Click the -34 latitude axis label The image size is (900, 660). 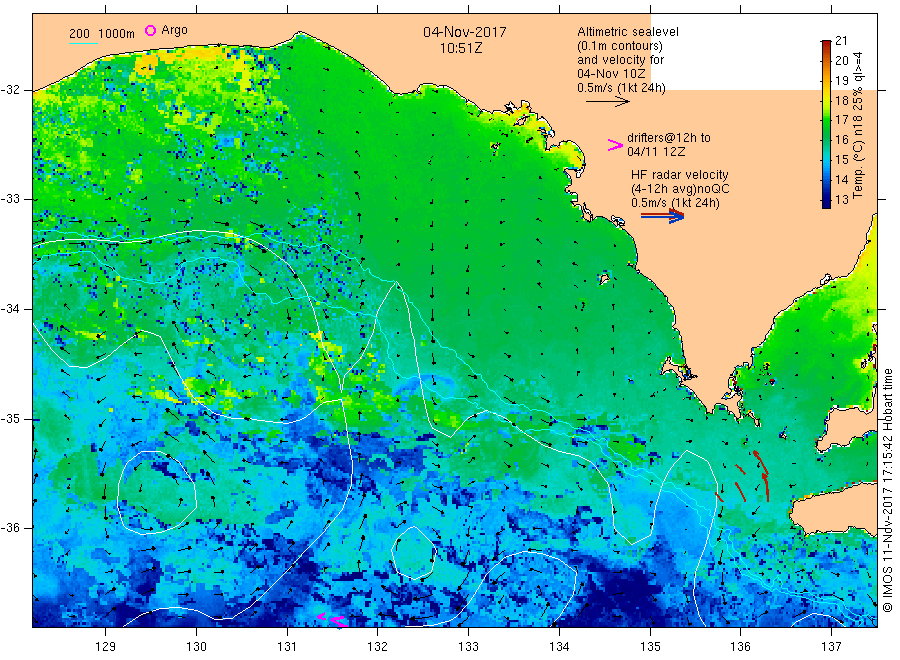click(x=11, y=309)
